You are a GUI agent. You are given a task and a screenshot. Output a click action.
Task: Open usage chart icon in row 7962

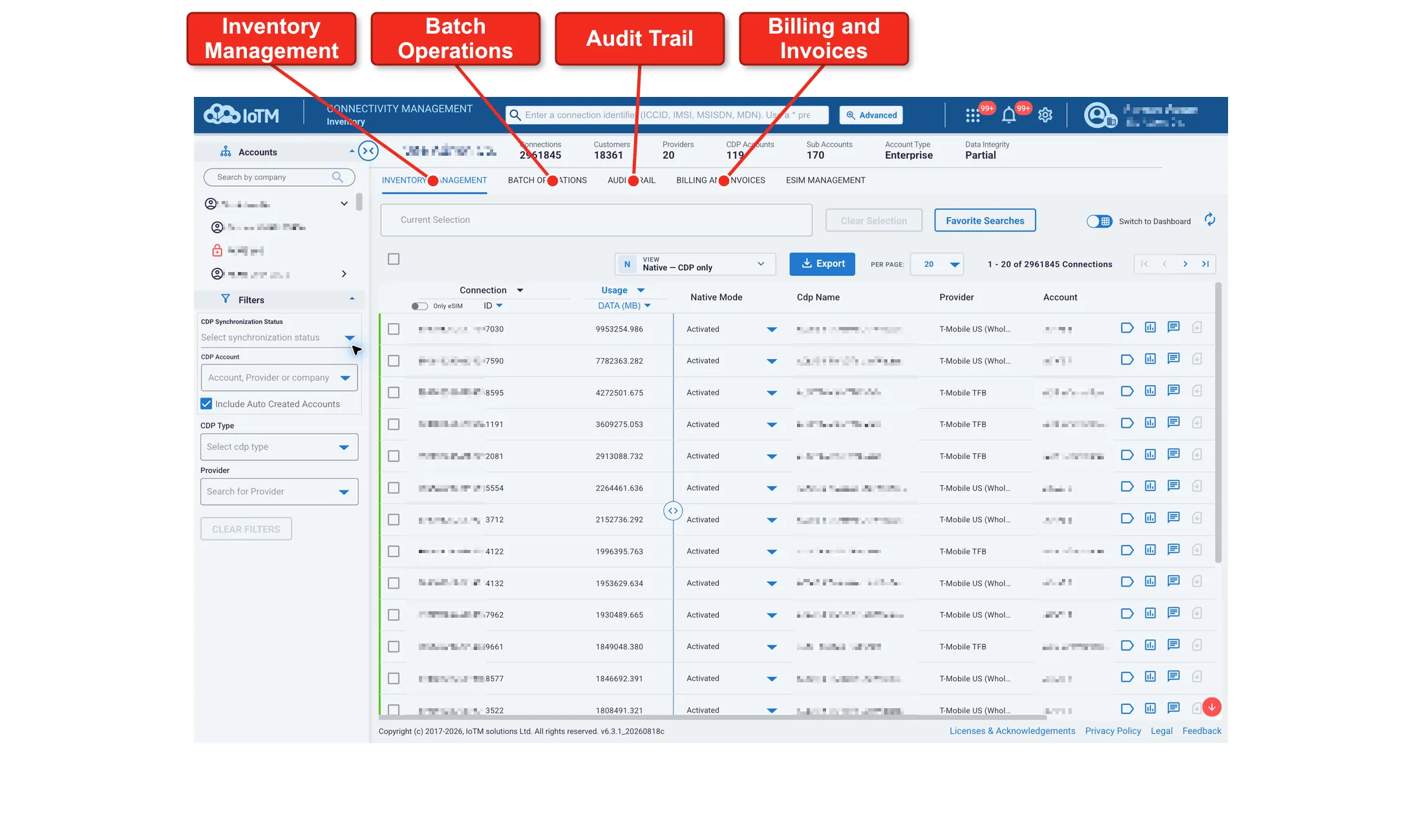1151,613
